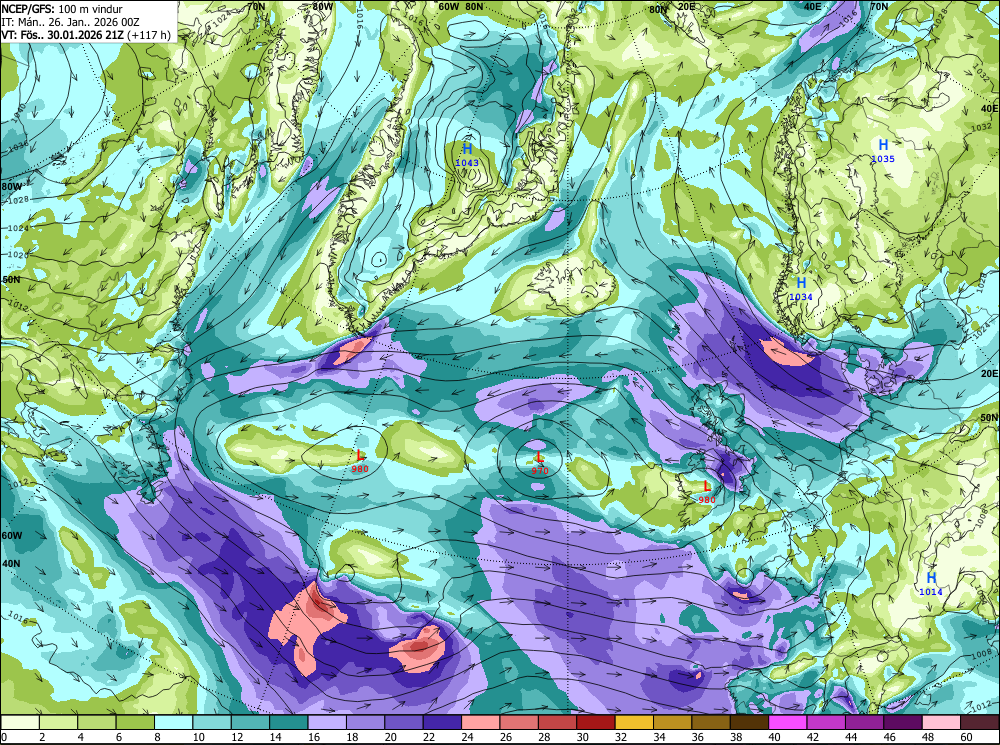Select the 28–30 red legend swatch
The width and height of the screenshot is (1000, 745).
coord(557,722)
